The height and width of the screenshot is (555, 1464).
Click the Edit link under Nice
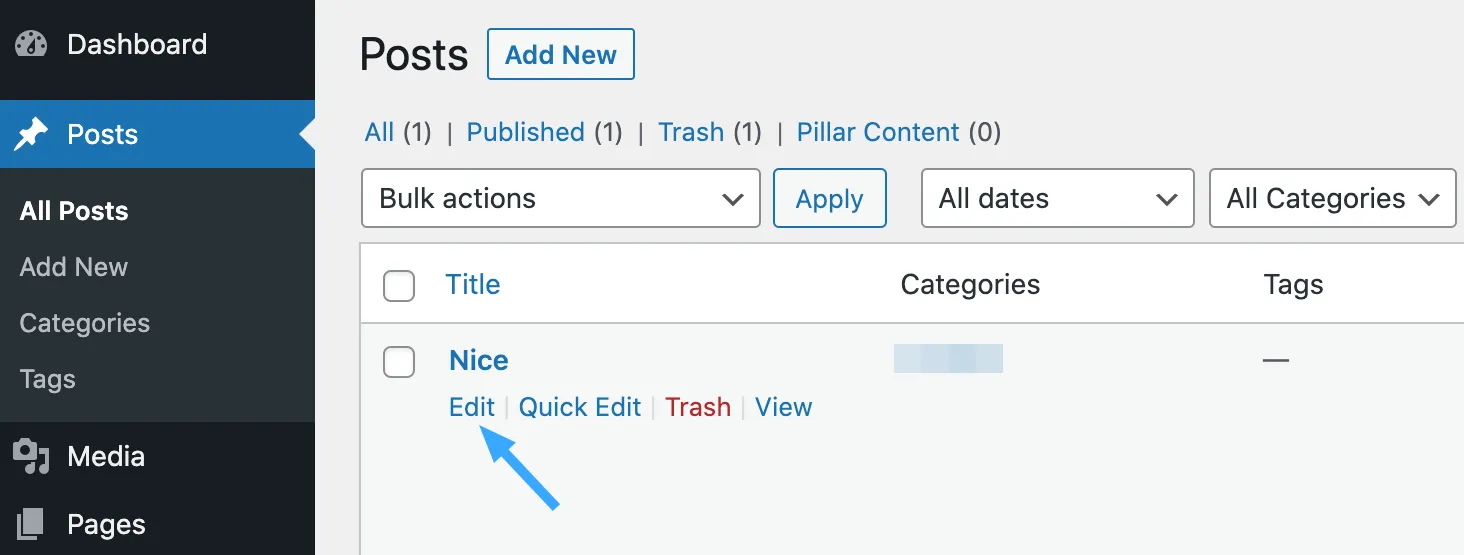coord(472,407)
